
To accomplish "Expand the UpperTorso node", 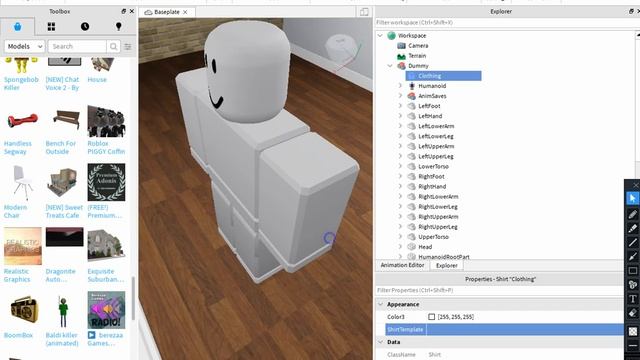I will coord(400,237).
